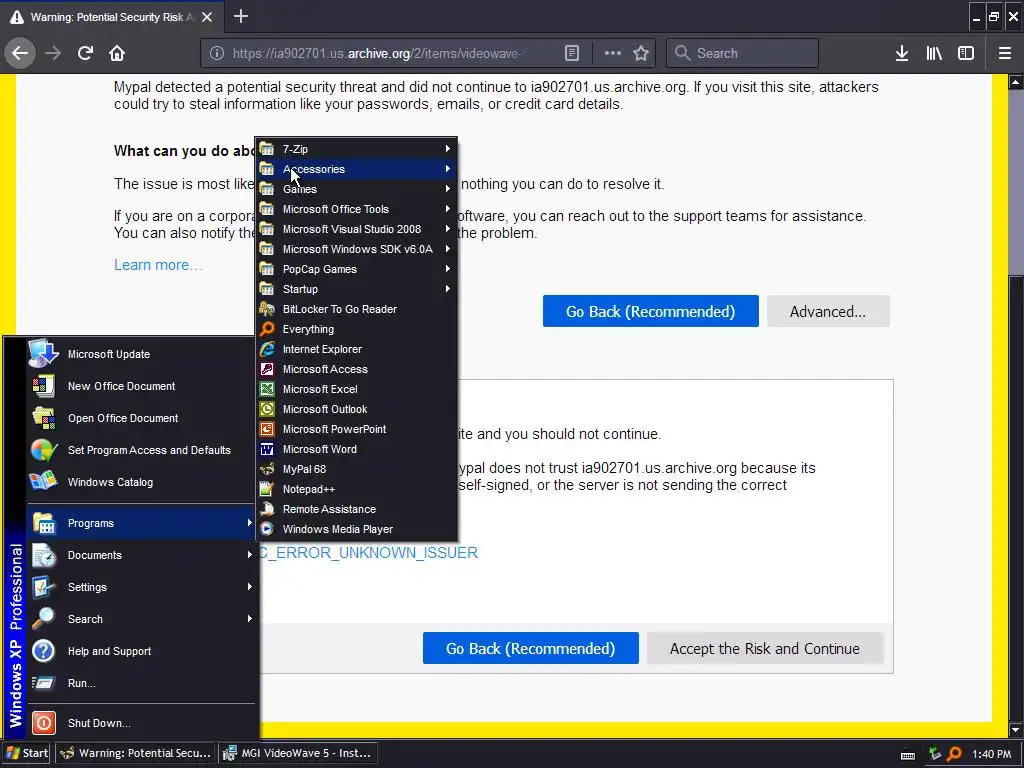Select New Office Document in Start menu

[x=142, y=386]
